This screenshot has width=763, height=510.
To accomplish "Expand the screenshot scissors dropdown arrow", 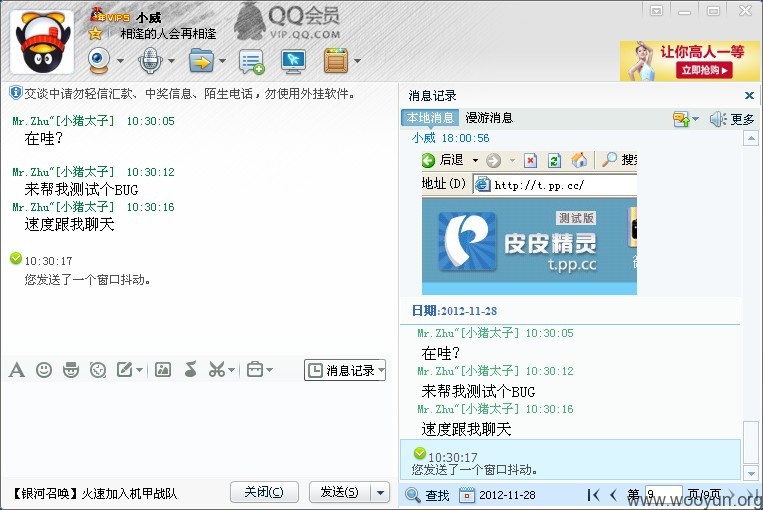I will 231,371.
